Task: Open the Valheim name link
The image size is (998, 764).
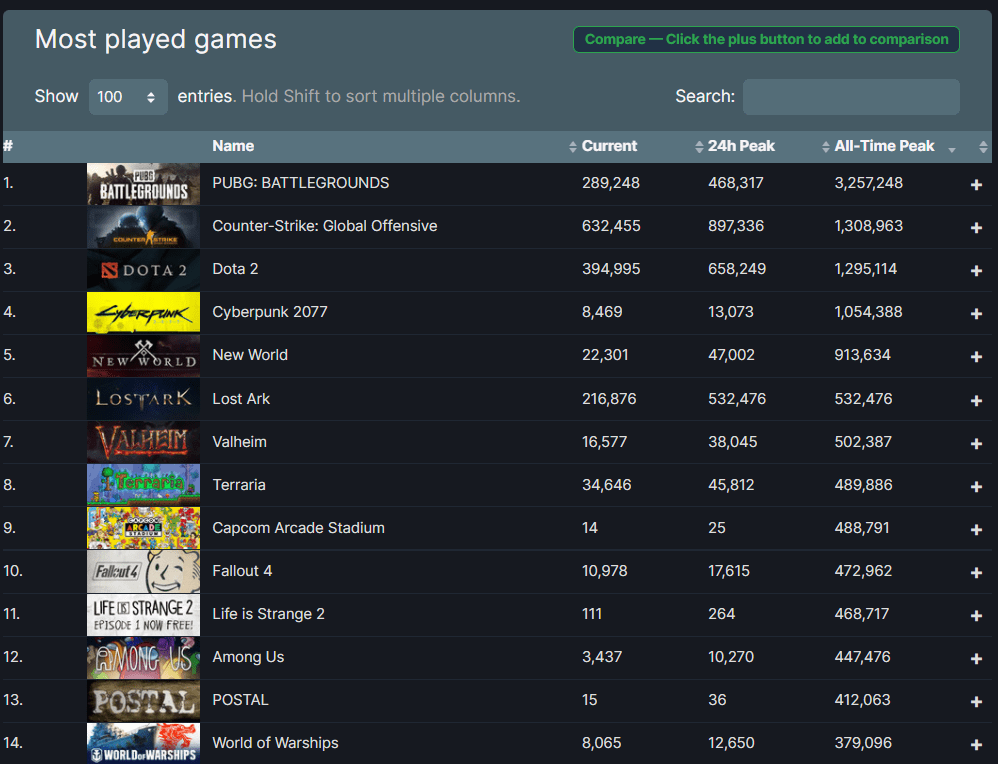Action: tap(239, 442)
